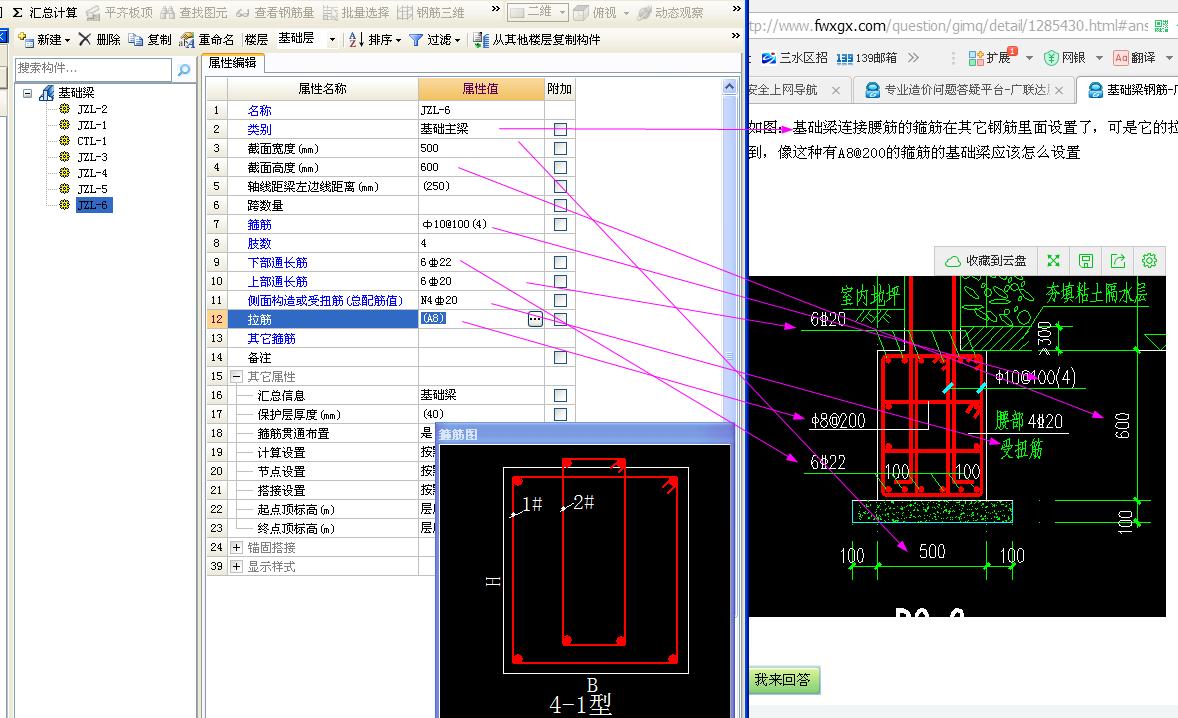Image resolution: width=1178 pixels, height=718 pixels.
Task: Click the 汇总计算 sum icon
Action: point(17,13)
